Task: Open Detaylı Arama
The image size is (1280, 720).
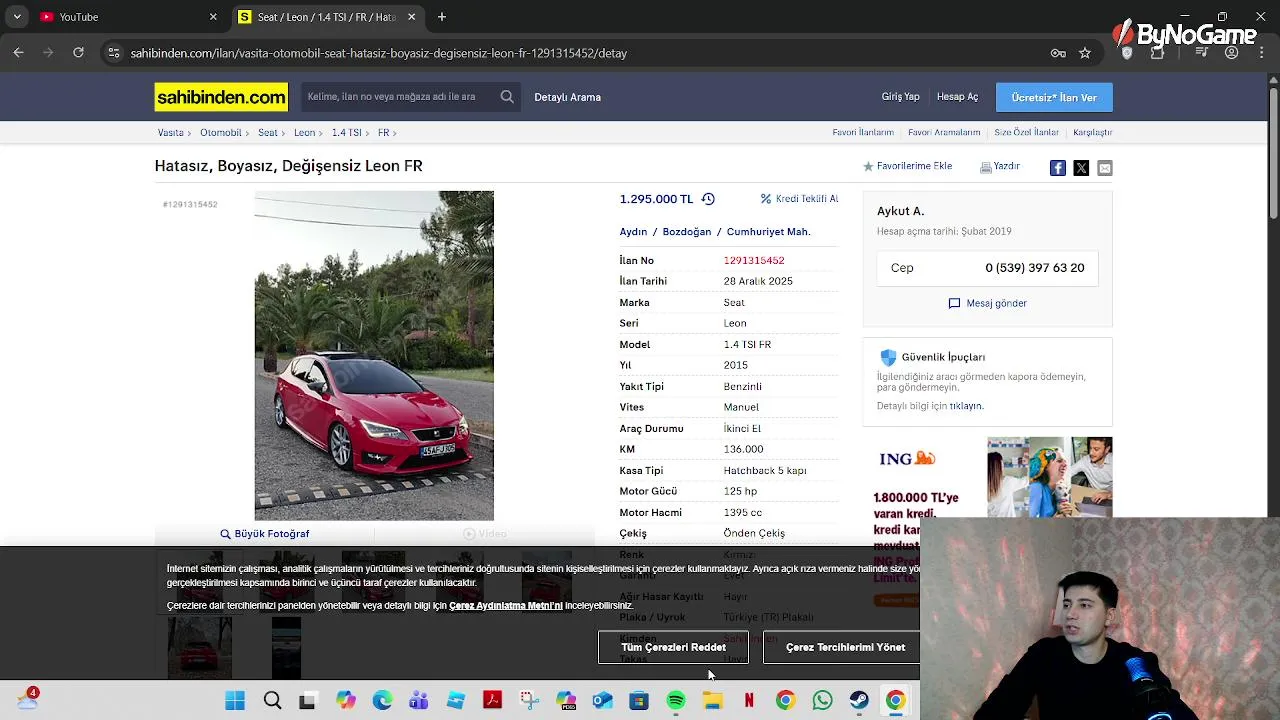Action: [567, 97]
